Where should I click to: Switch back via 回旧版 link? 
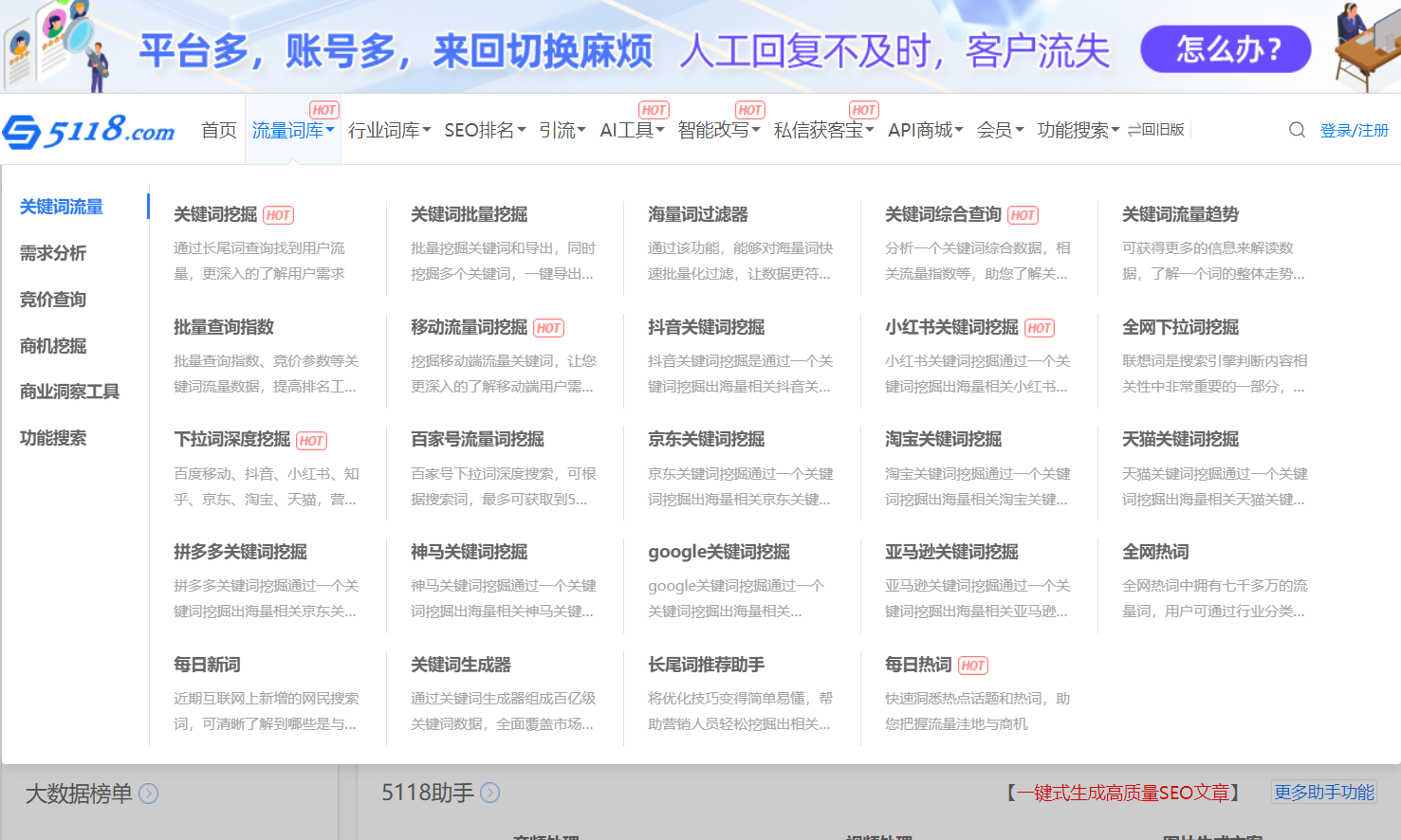coord(1156,130)
